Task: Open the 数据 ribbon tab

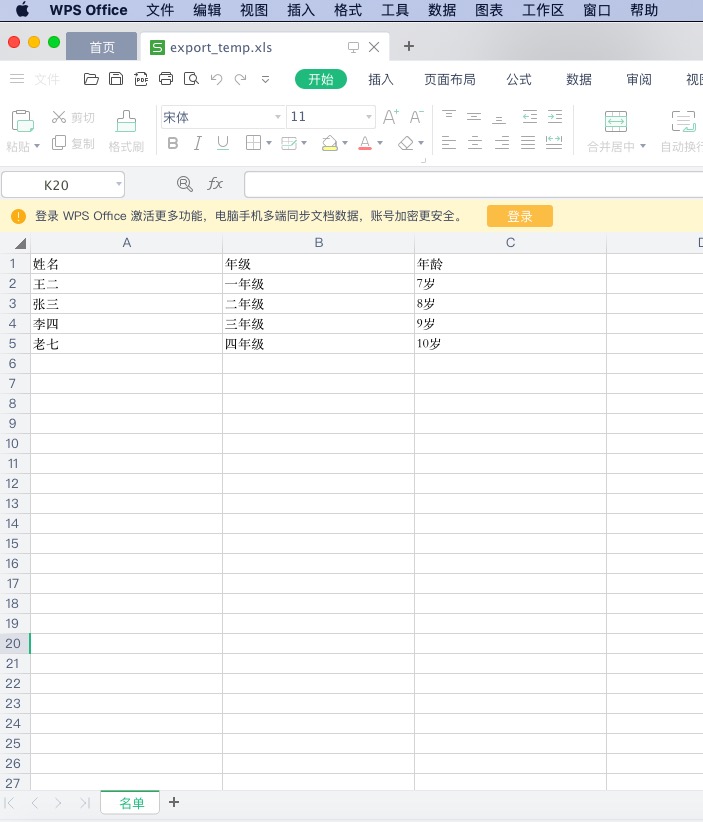Action: pos(579,79)
